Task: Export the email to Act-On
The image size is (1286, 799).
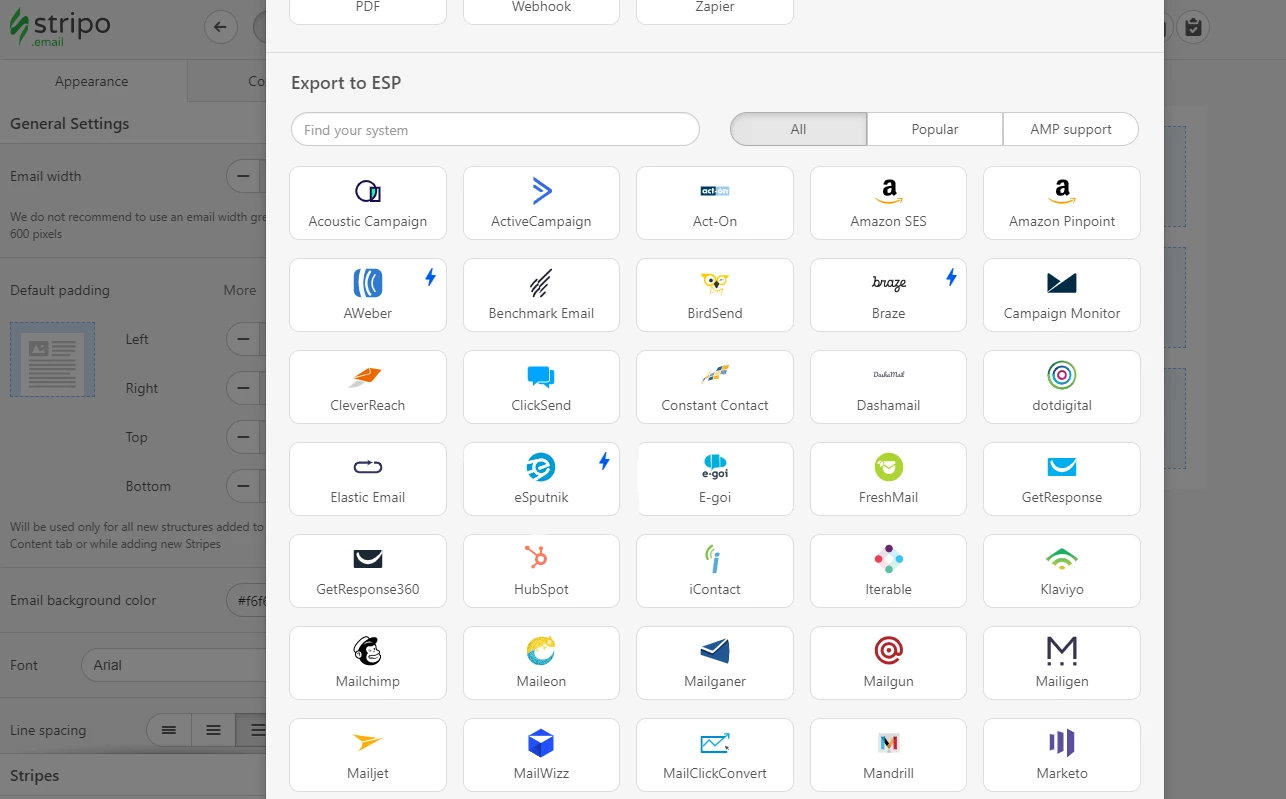Action: (x=715, y=203)
